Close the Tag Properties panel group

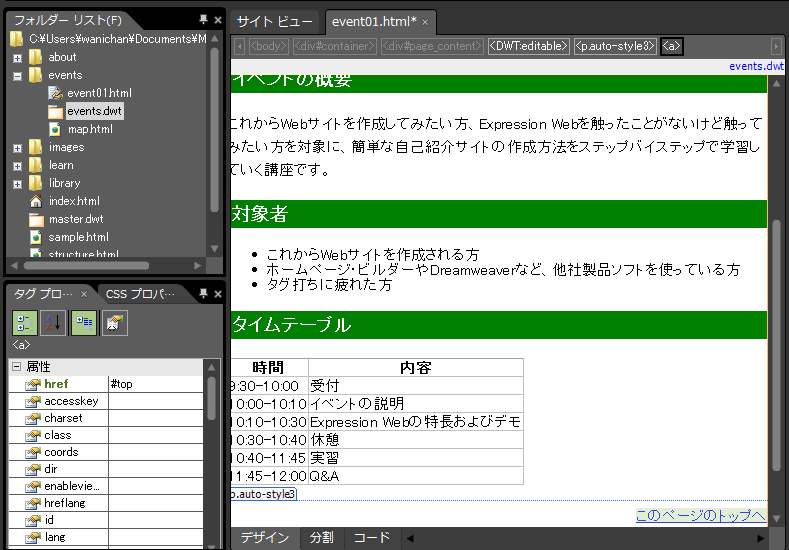pyautogui.click(x=218, y=294)
